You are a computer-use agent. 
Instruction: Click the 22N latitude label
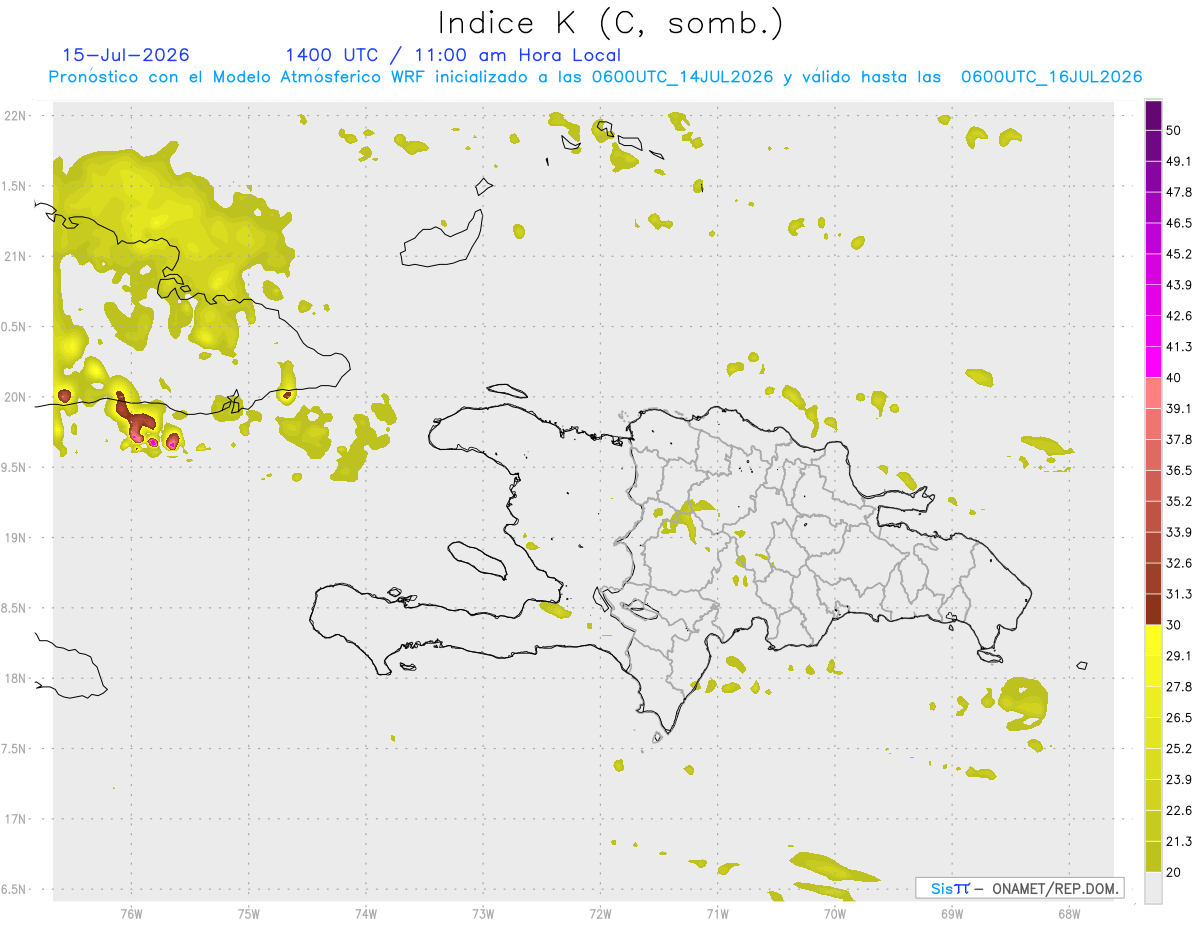point(17,115)
